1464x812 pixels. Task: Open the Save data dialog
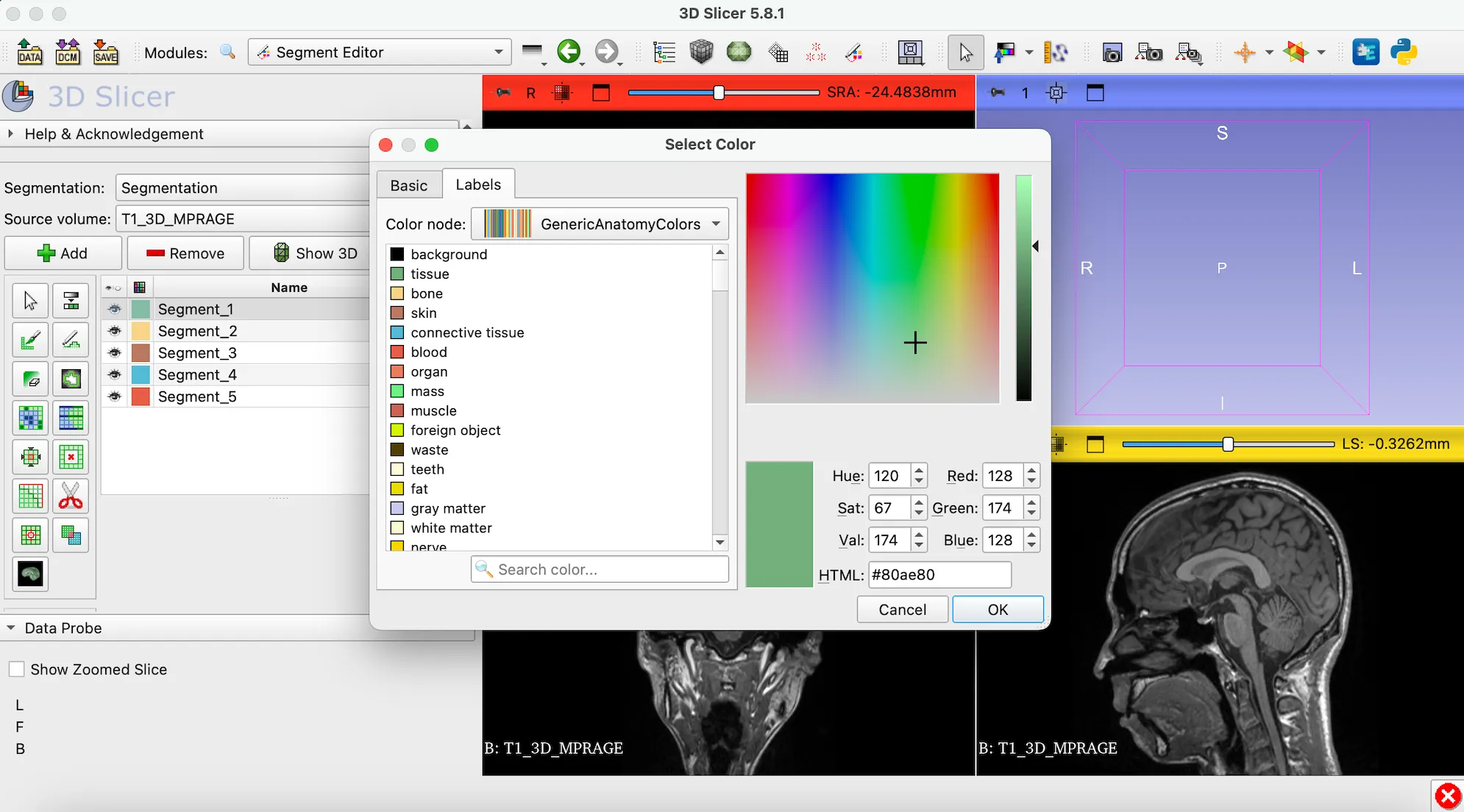105,51
